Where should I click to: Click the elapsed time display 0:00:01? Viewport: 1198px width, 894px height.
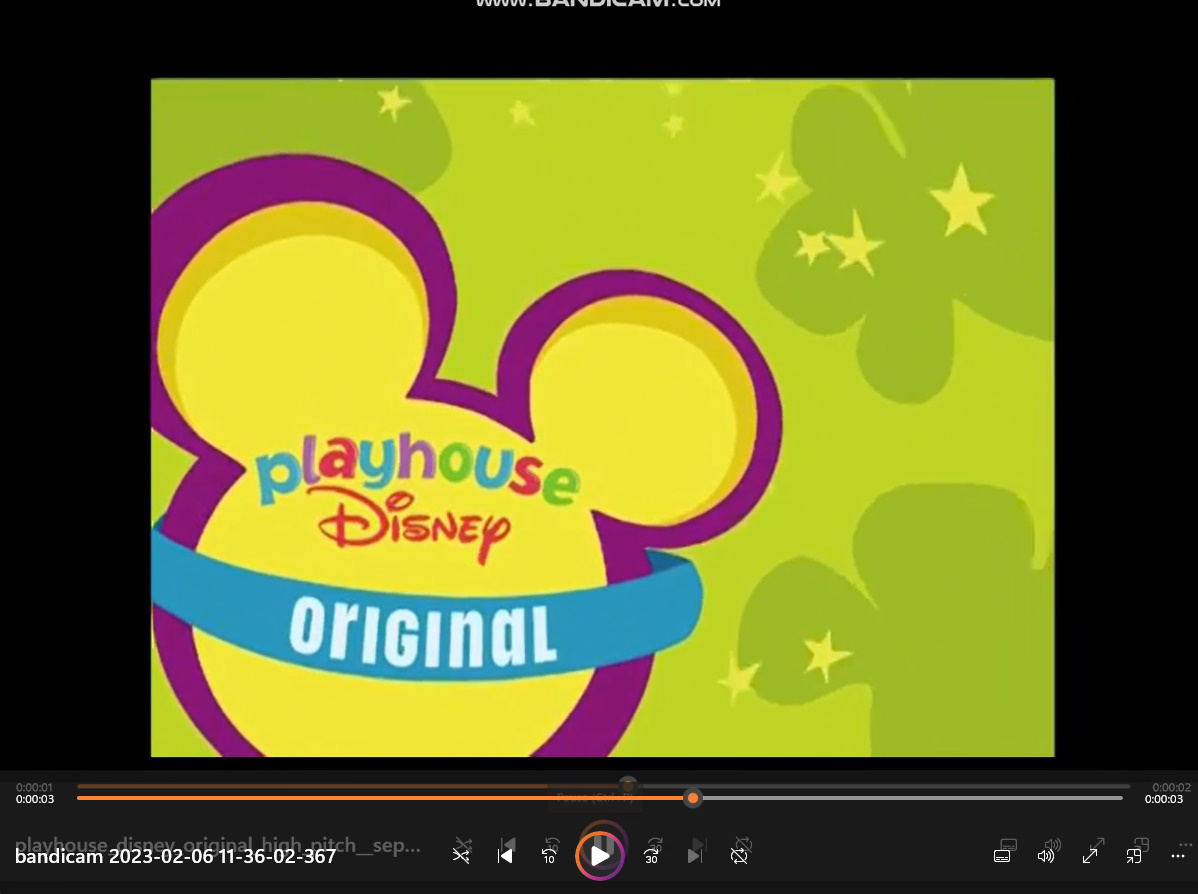(x=34, y=787)
